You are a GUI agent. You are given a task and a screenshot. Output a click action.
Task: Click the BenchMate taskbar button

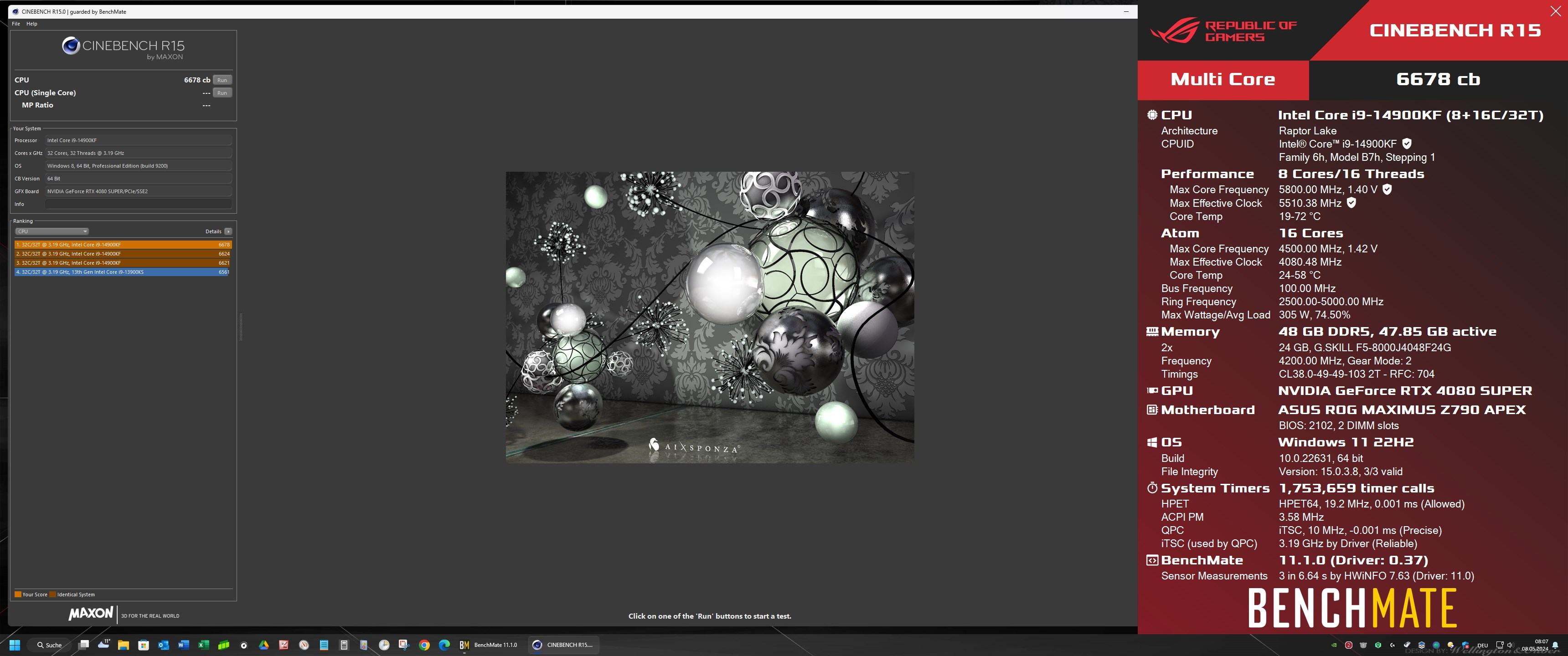point(488,645)
